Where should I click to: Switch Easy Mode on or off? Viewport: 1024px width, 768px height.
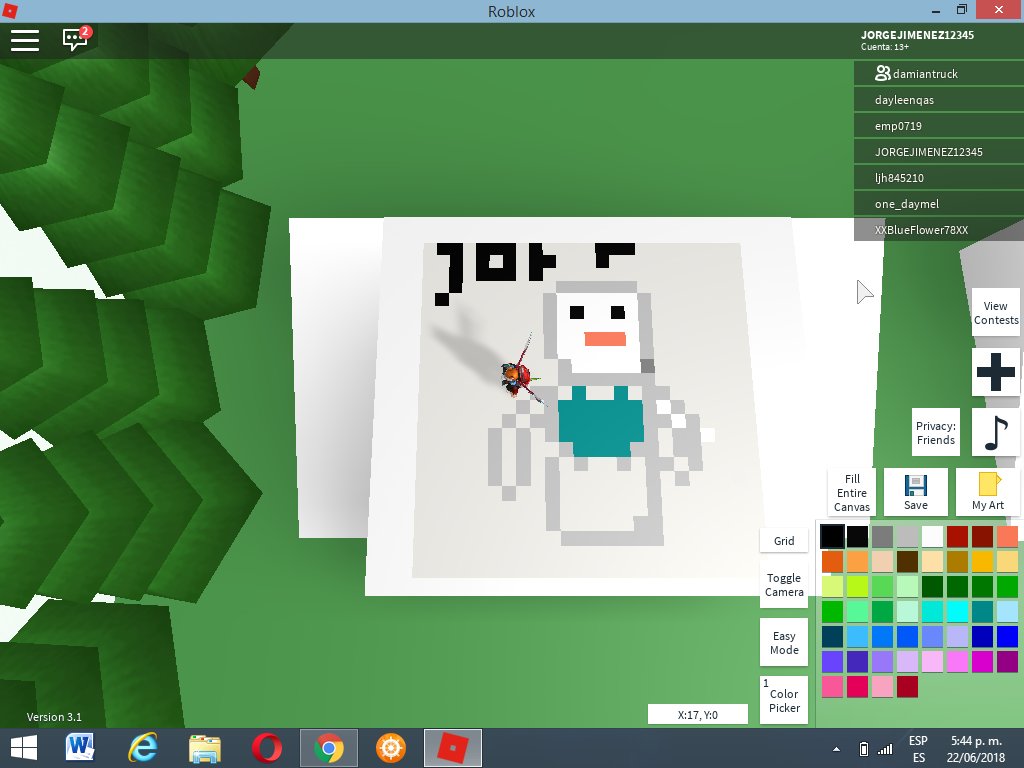pyautogui.click(x=784, y=643)
